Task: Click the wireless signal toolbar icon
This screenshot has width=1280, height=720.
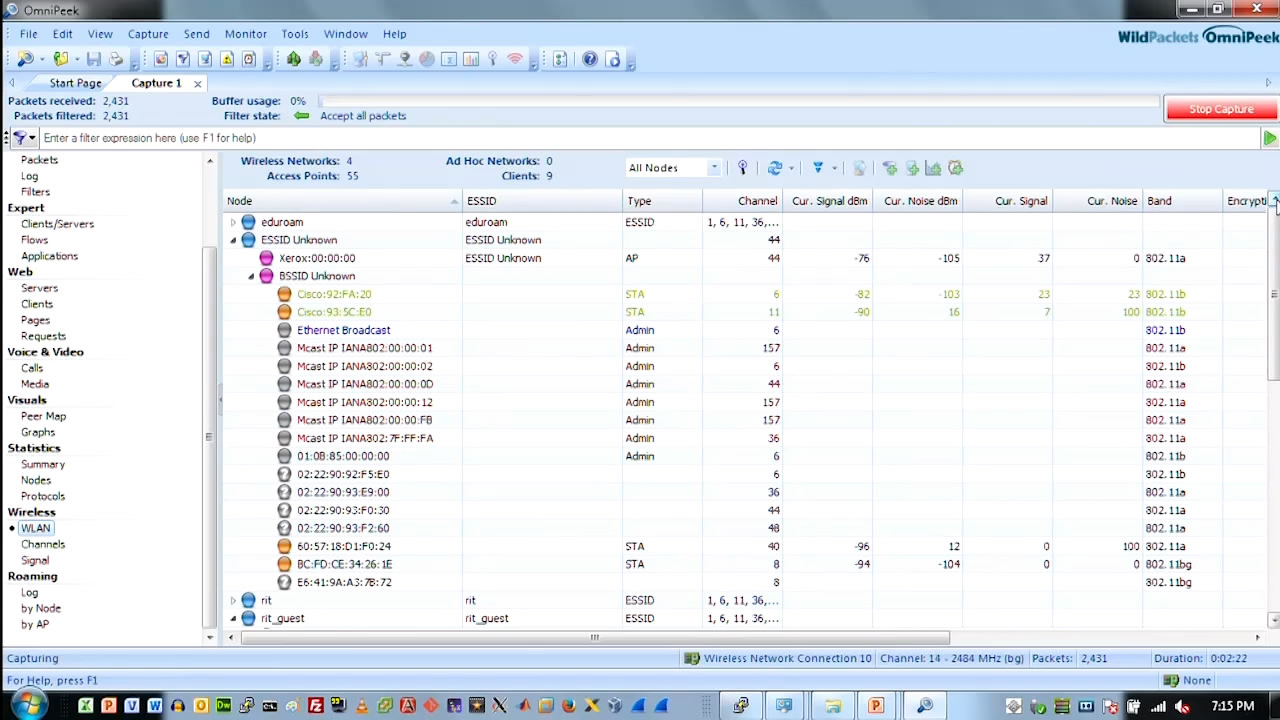Action: [515, 60]
